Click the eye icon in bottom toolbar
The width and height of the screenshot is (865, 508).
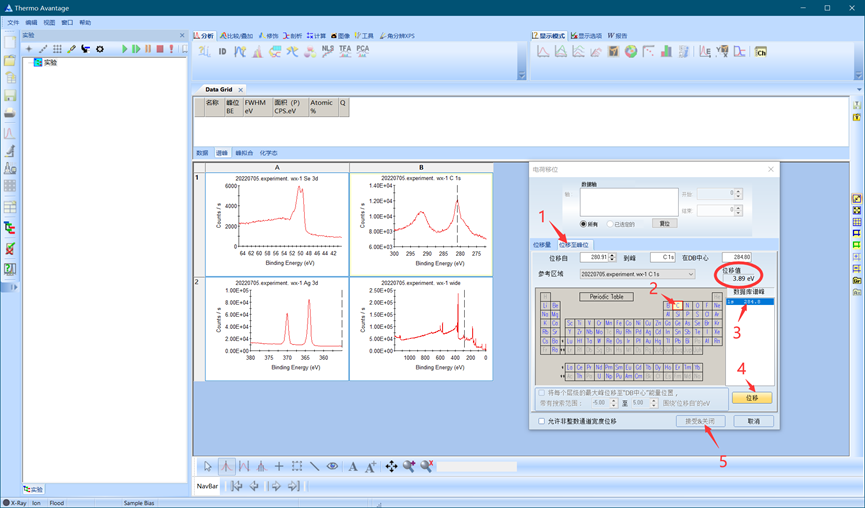tap(333, 466)
